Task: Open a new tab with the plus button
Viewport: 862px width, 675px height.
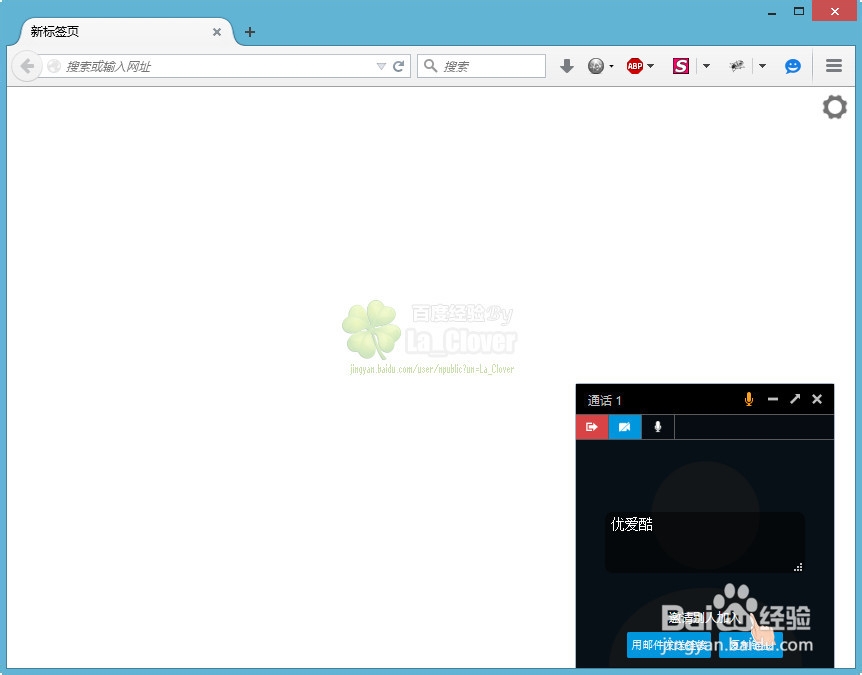Action: point(250,32)
